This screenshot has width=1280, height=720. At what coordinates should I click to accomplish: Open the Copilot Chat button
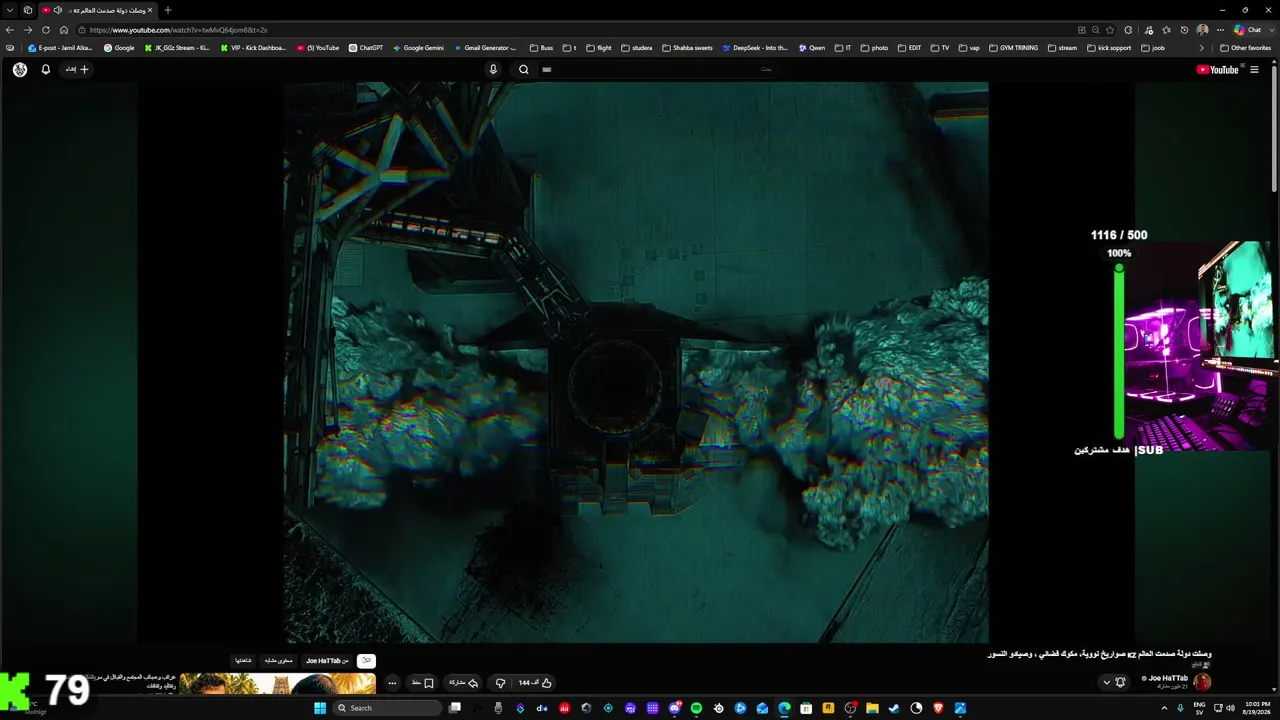point(1249,30)
